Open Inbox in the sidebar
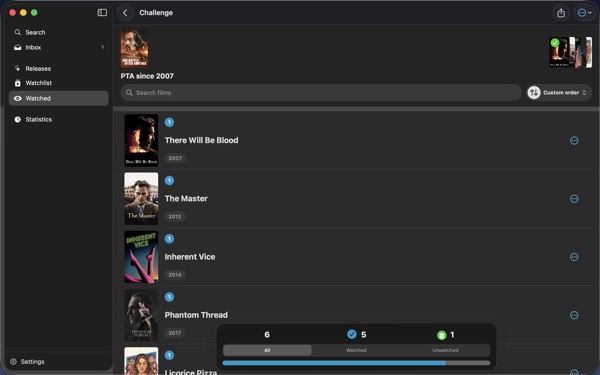The width and height of the screenshot is (600, 375). coord(59,47)
